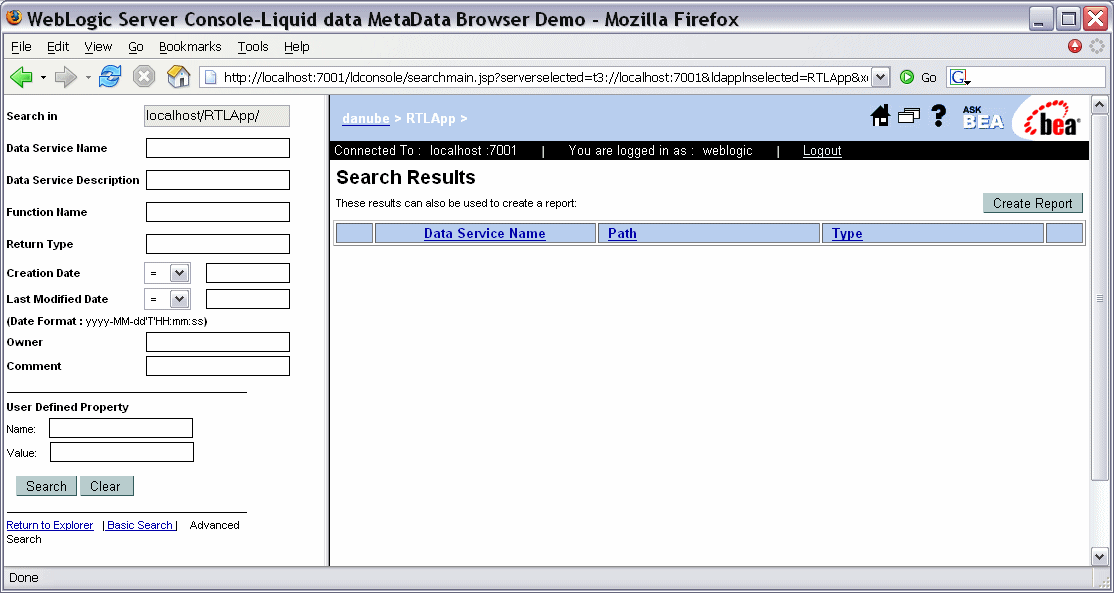Click the Clear button
Image resolution: width=1114 pixels, height=593 pixels.
107,486
